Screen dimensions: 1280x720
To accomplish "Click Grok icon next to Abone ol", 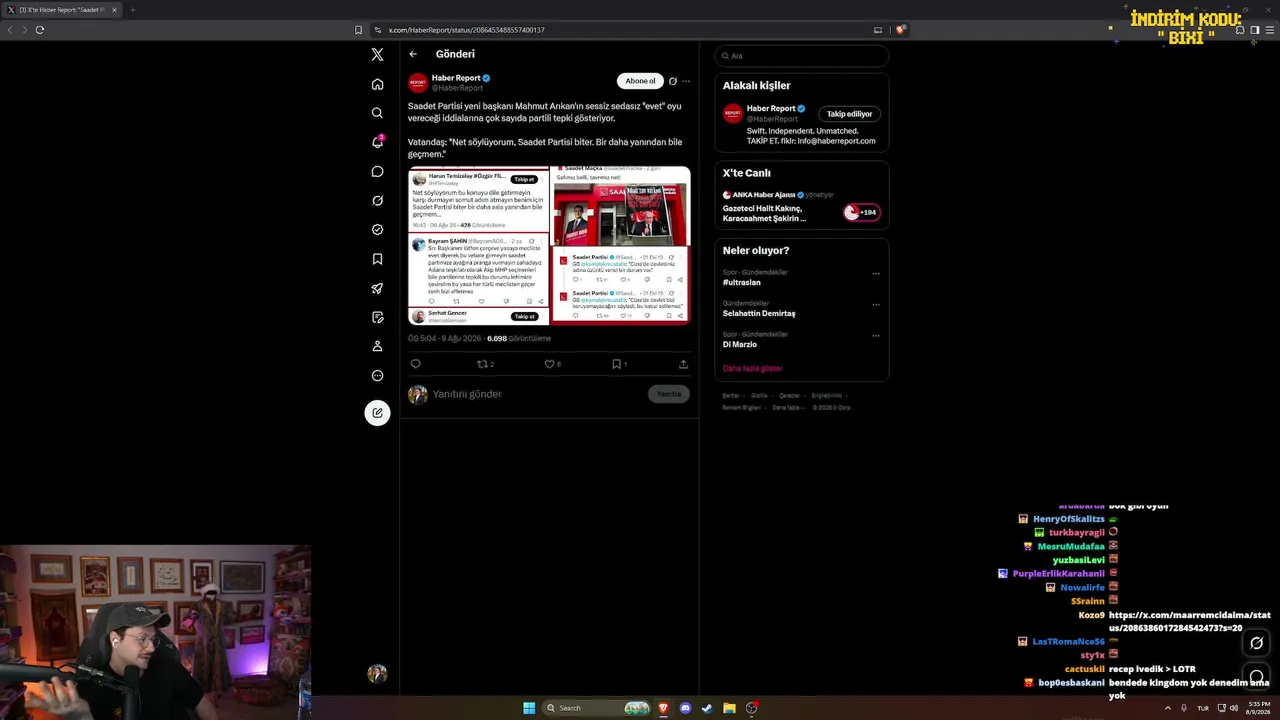I will coord(673,81).
